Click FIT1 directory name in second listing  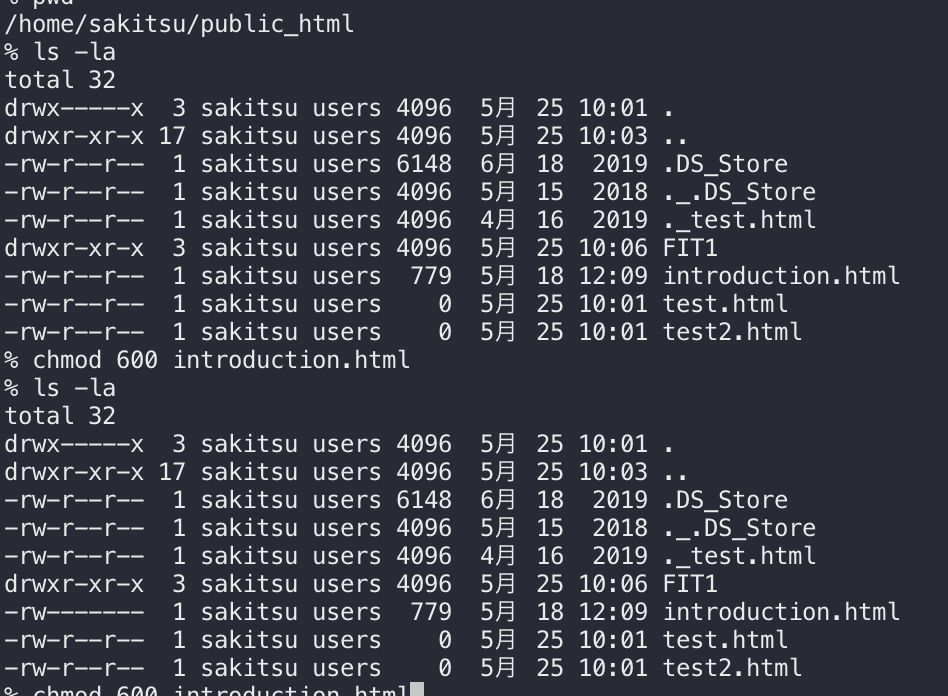pyautogui.click(x=690, y=583)
